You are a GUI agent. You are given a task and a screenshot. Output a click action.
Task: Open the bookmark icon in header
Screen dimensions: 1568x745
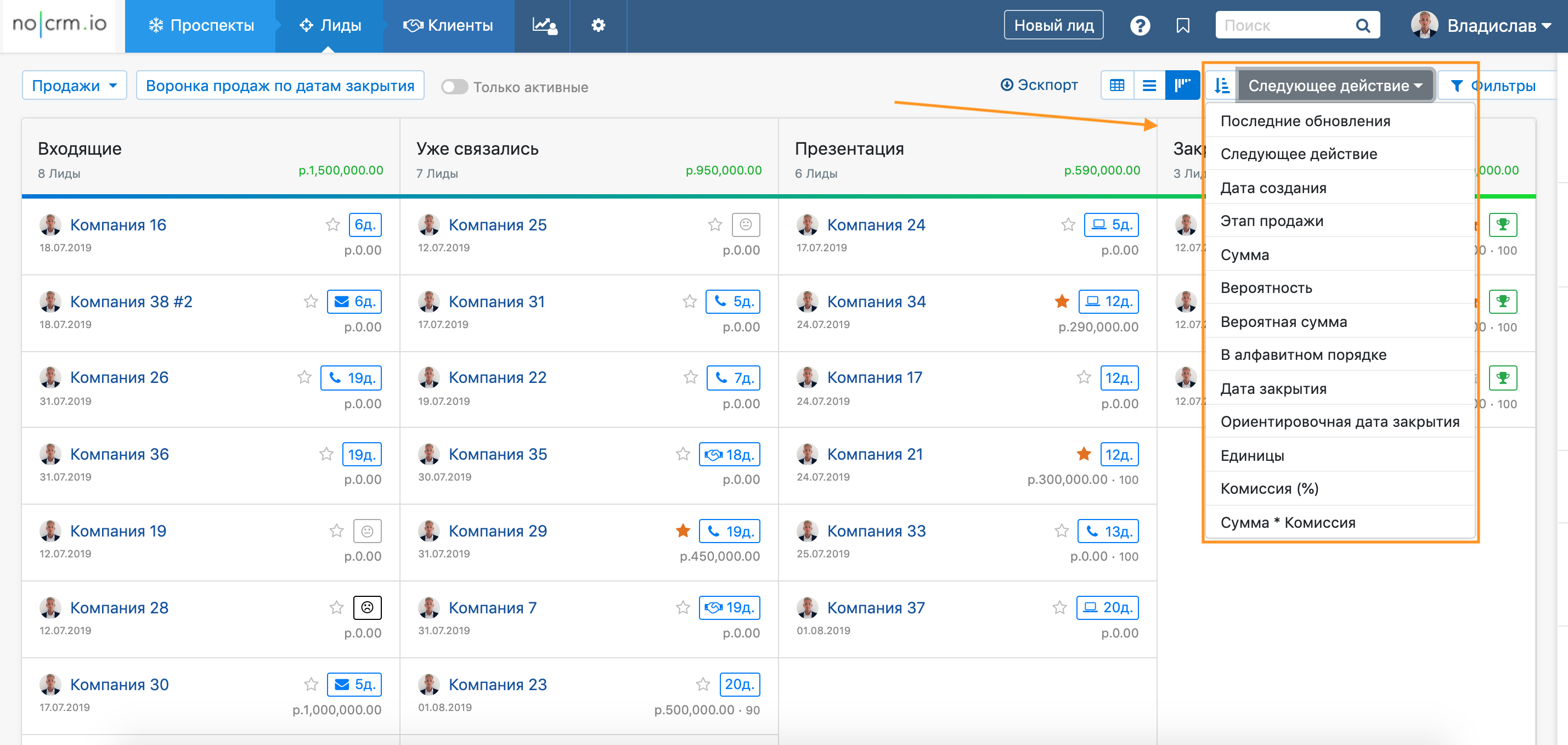[1183, 26]
